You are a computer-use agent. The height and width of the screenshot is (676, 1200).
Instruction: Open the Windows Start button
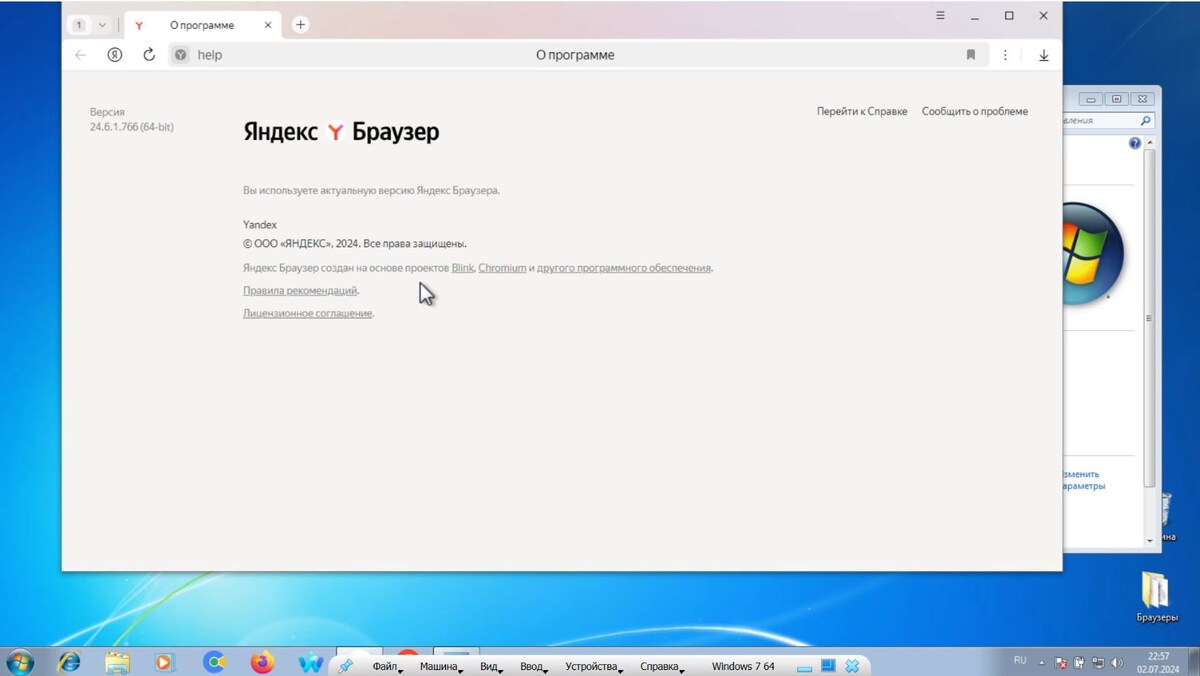tap(19, 662)
